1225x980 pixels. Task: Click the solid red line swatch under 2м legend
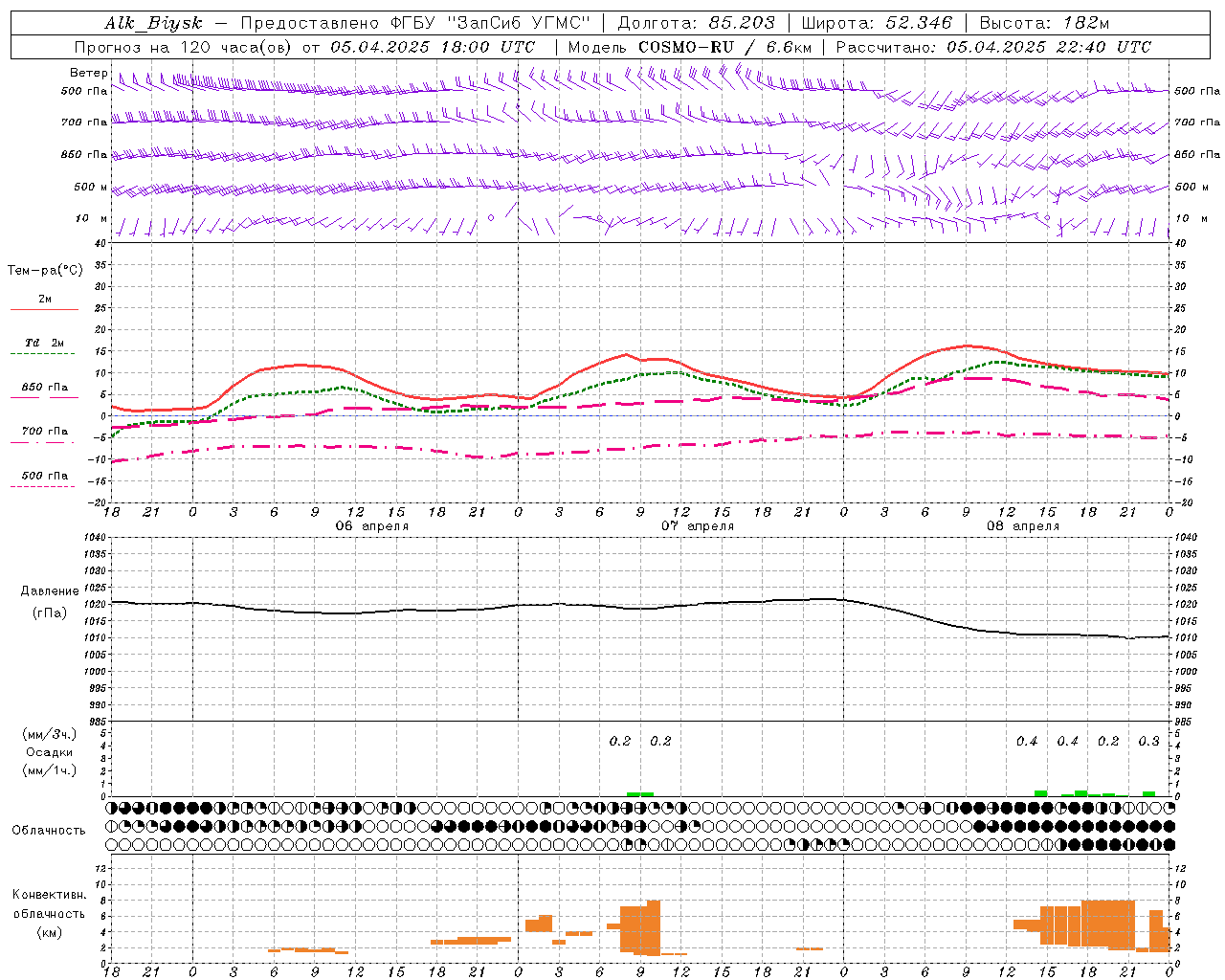click(45, 309)
